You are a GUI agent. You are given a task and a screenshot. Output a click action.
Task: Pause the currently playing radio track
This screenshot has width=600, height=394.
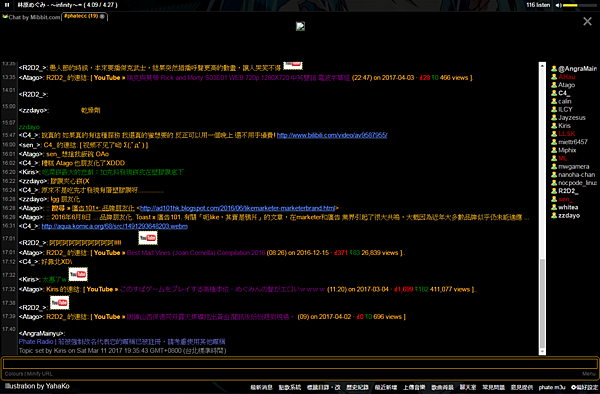tap(7, 5)
